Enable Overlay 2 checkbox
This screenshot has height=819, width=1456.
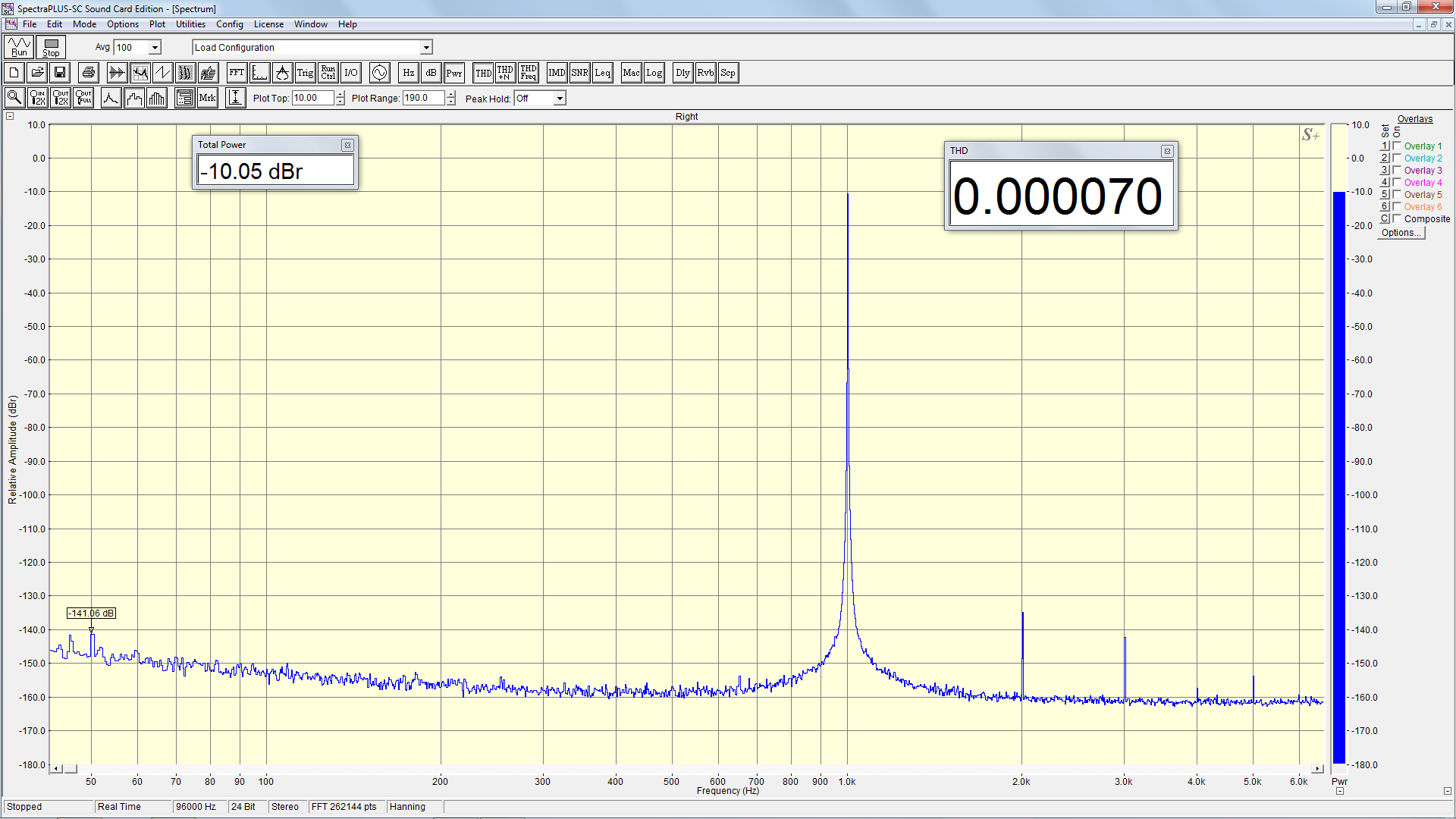coord(1397,158)
